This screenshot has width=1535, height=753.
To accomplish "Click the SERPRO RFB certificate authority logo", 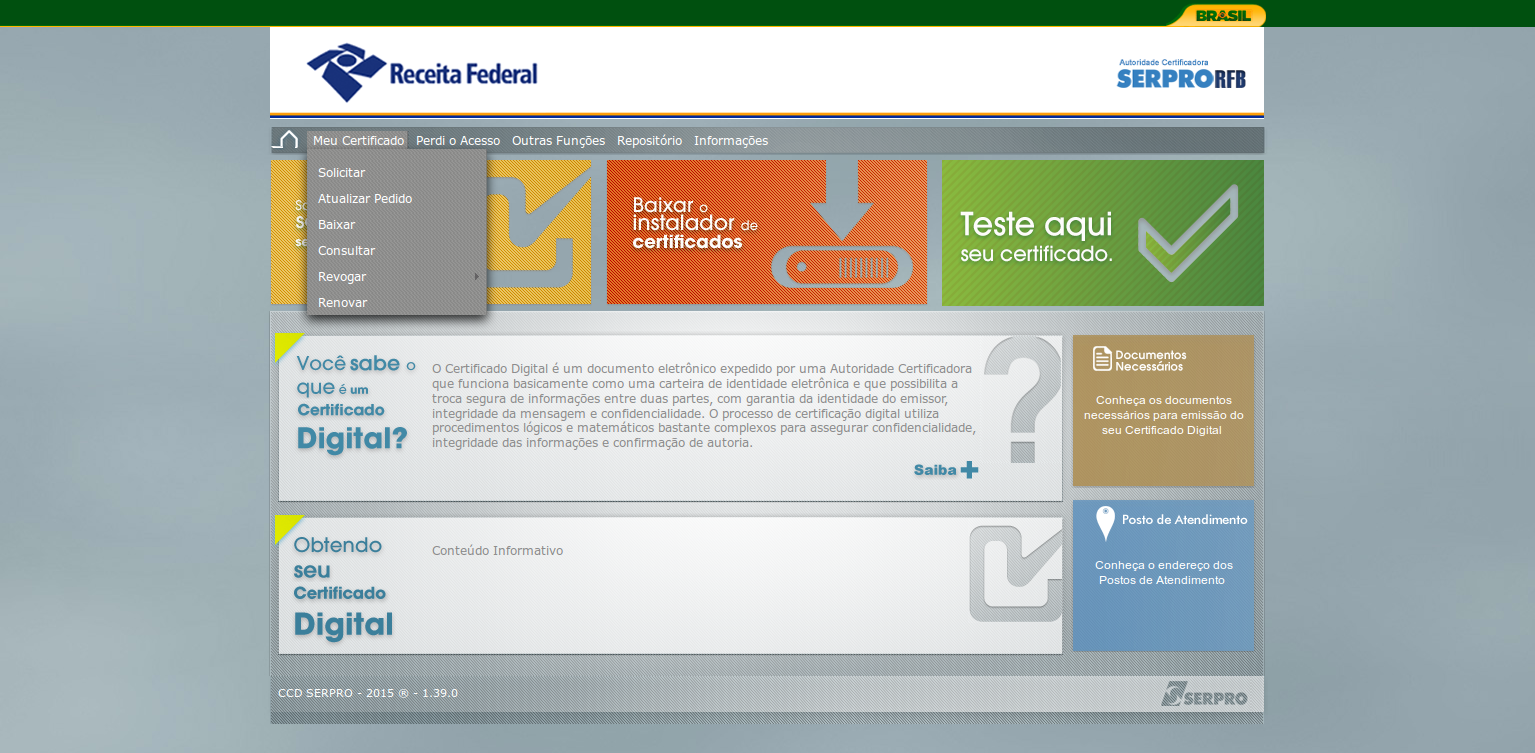I will point(1180,75).
